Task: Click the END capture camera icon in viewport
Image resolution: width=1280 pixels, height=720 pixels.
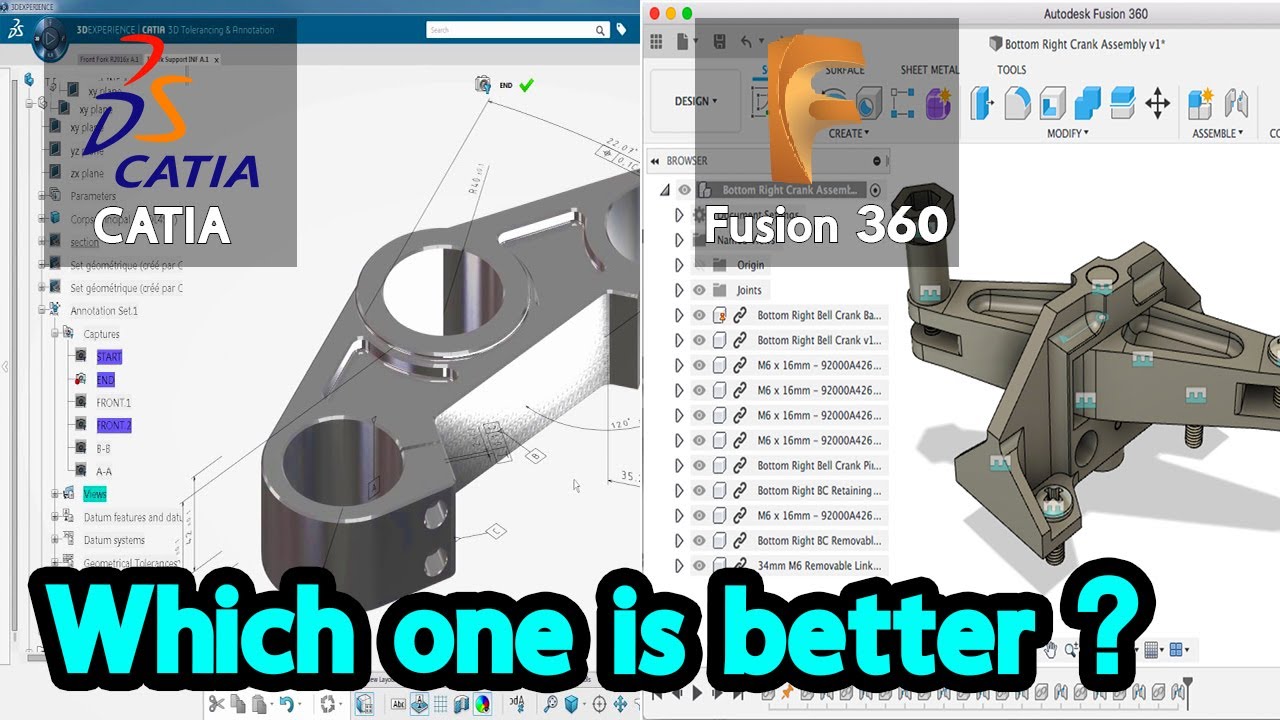Action: click(x=483, y=85)
